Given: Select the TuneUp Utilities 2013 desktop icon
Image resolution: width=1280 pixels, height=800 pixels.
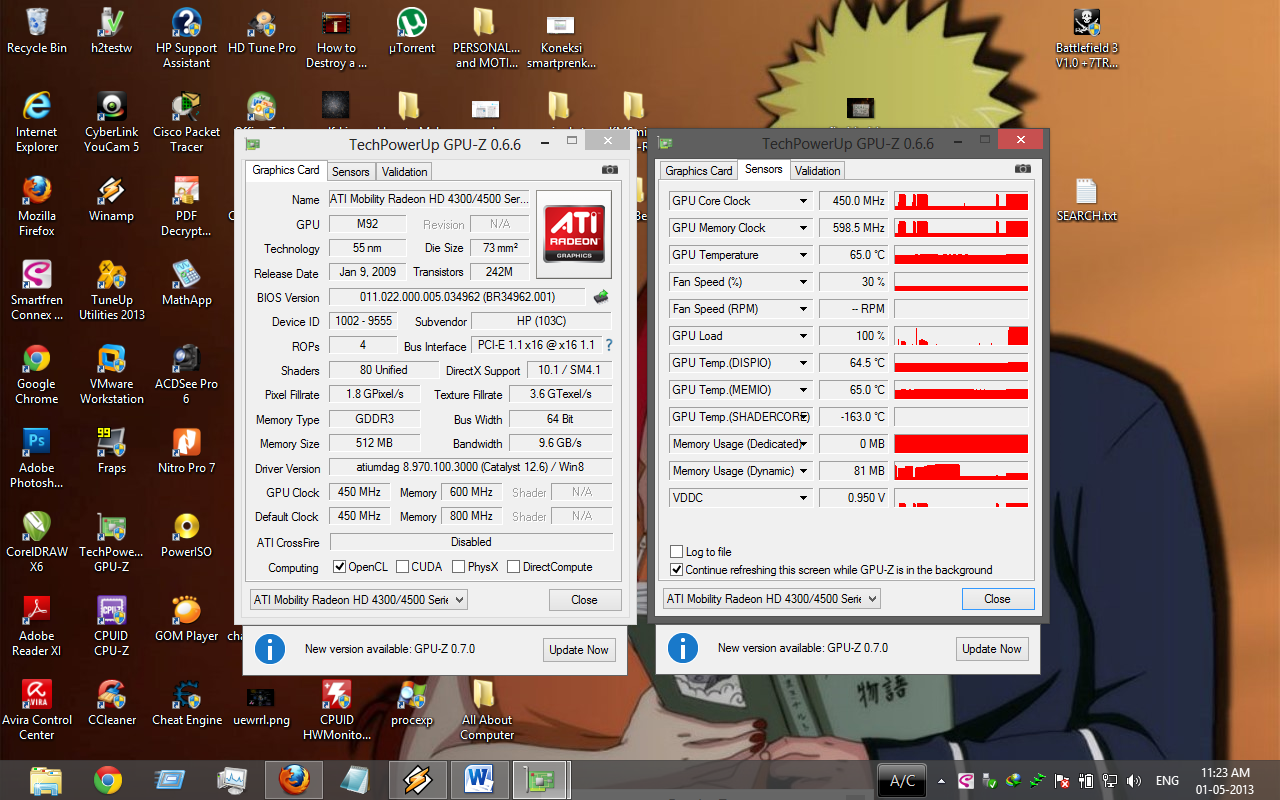Looking at the screenshot, I should 112,291.
